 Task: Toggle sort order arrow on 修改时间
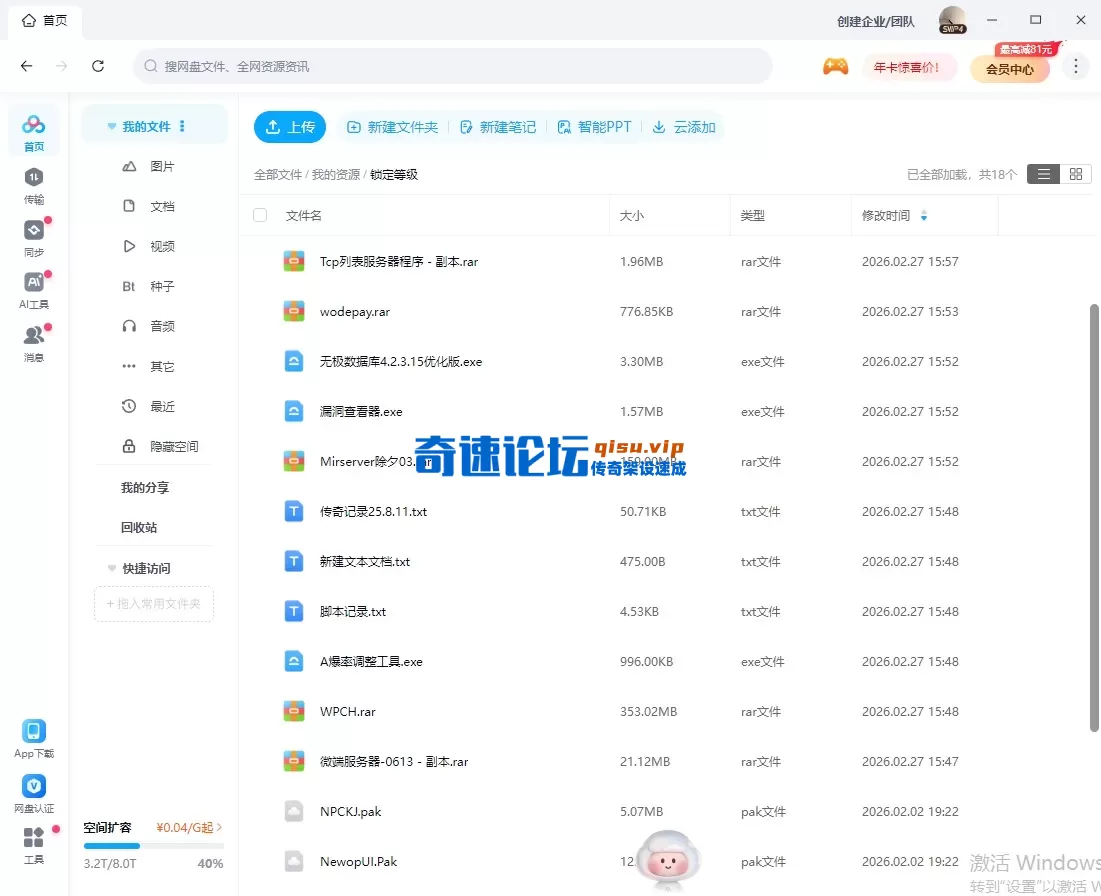coord(923,215)
